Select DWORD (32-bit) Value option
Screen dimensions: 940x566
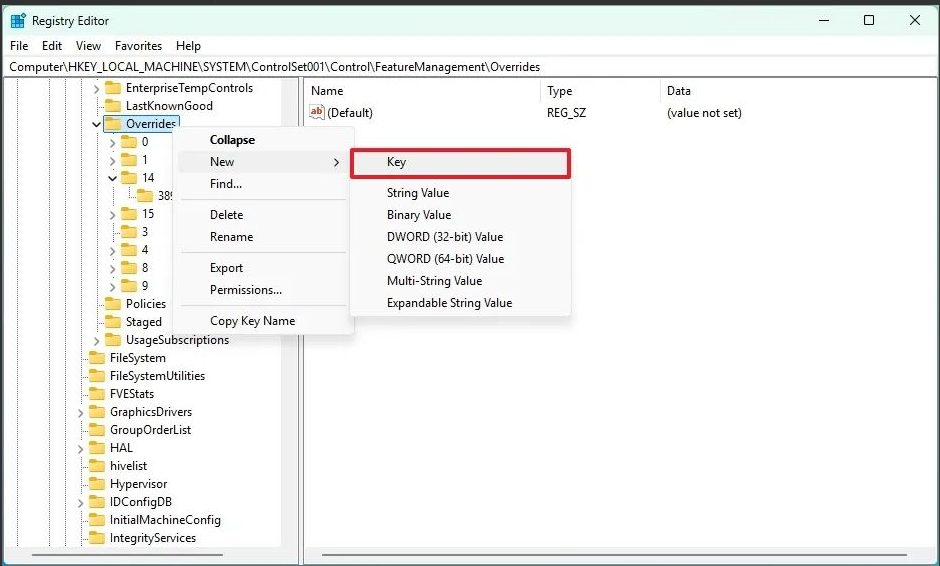445,237
